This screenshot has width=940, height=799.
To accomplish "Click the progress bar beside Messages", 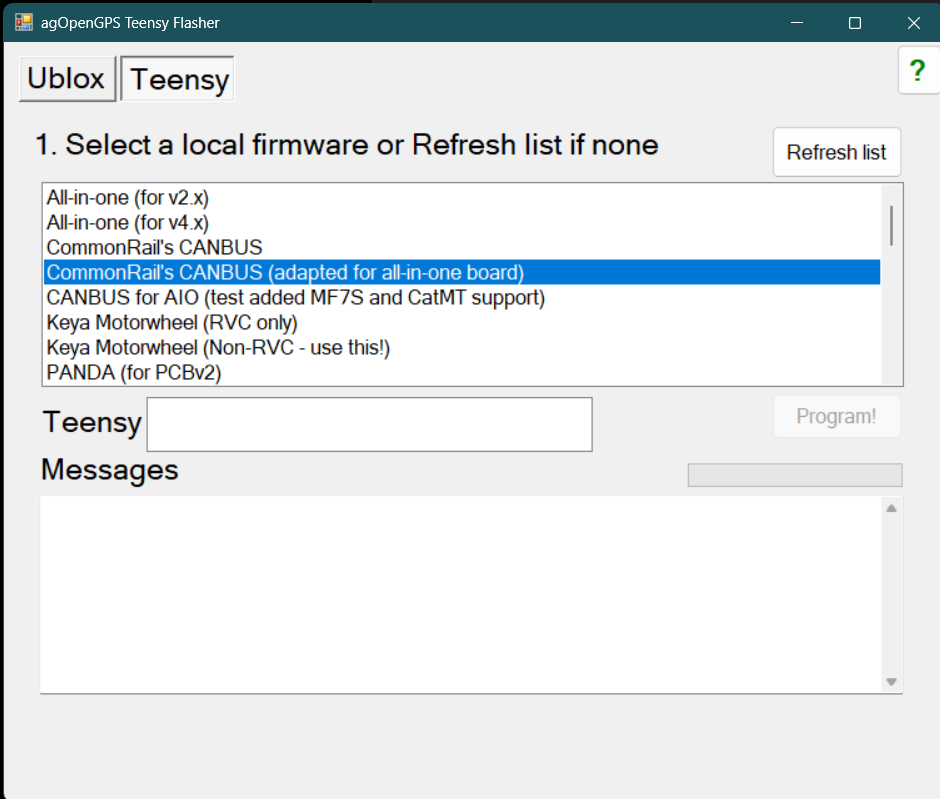I will coord(795,475).
